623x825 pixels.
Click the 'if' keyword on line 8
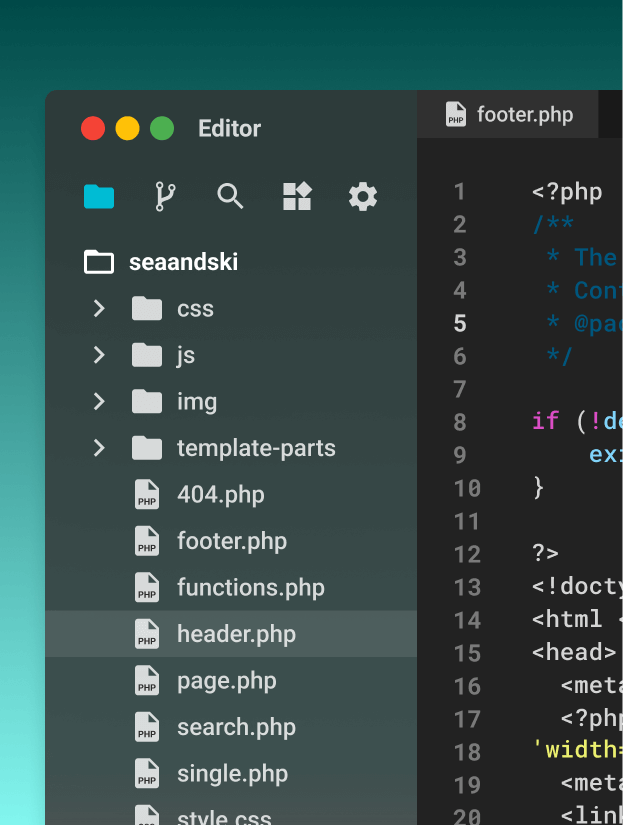[545, 421]
